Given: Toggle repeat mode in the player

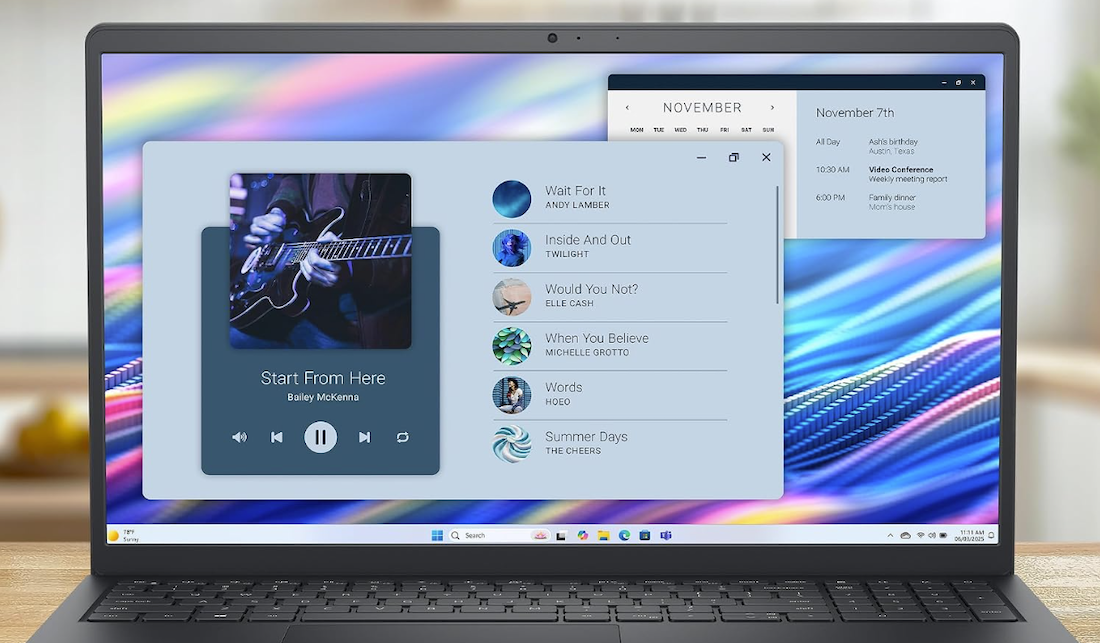Looking at the screenshot, I should (x=403, y=437).
